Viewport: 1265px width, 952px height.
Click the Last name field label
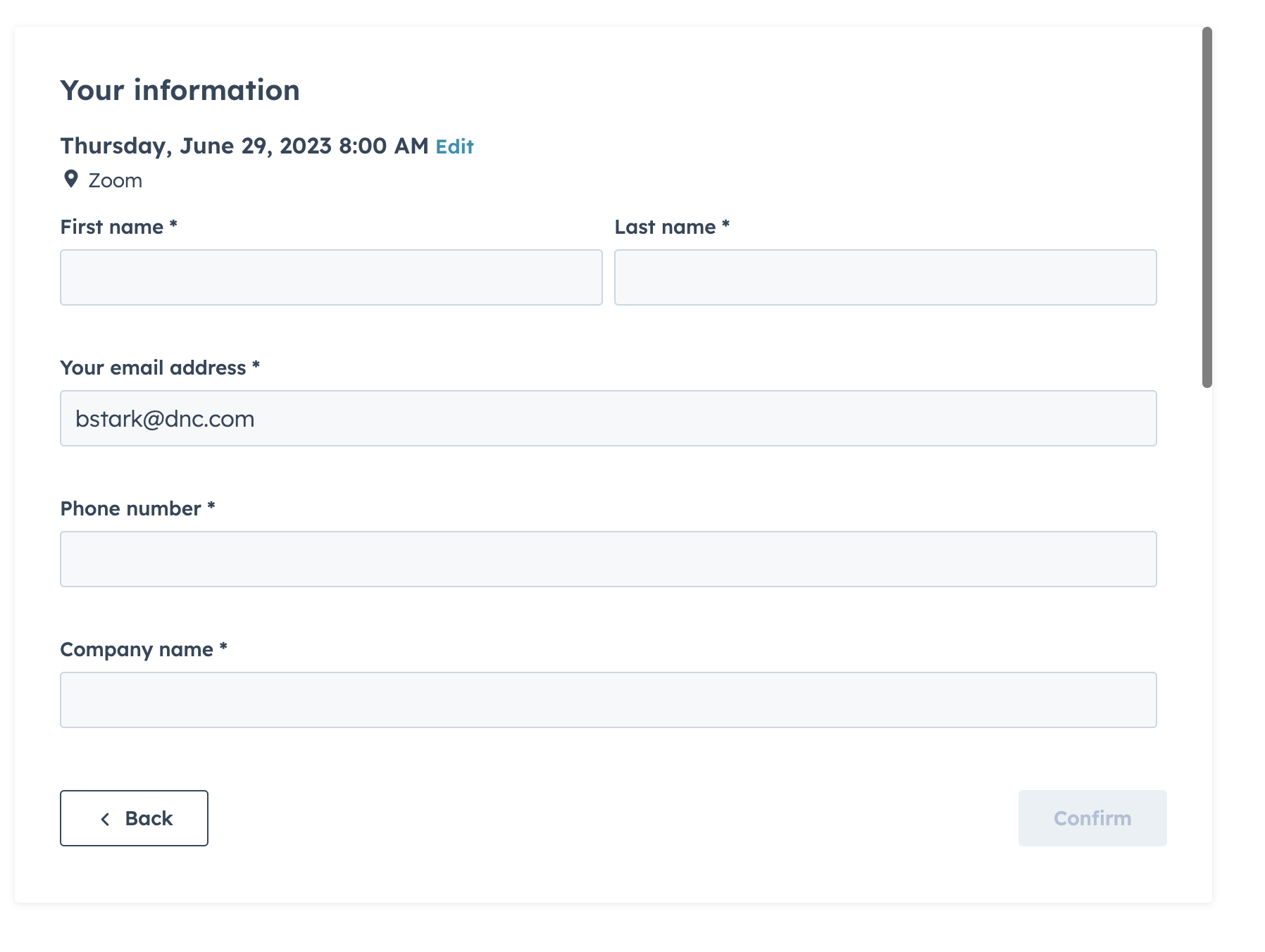click(671, 226)
